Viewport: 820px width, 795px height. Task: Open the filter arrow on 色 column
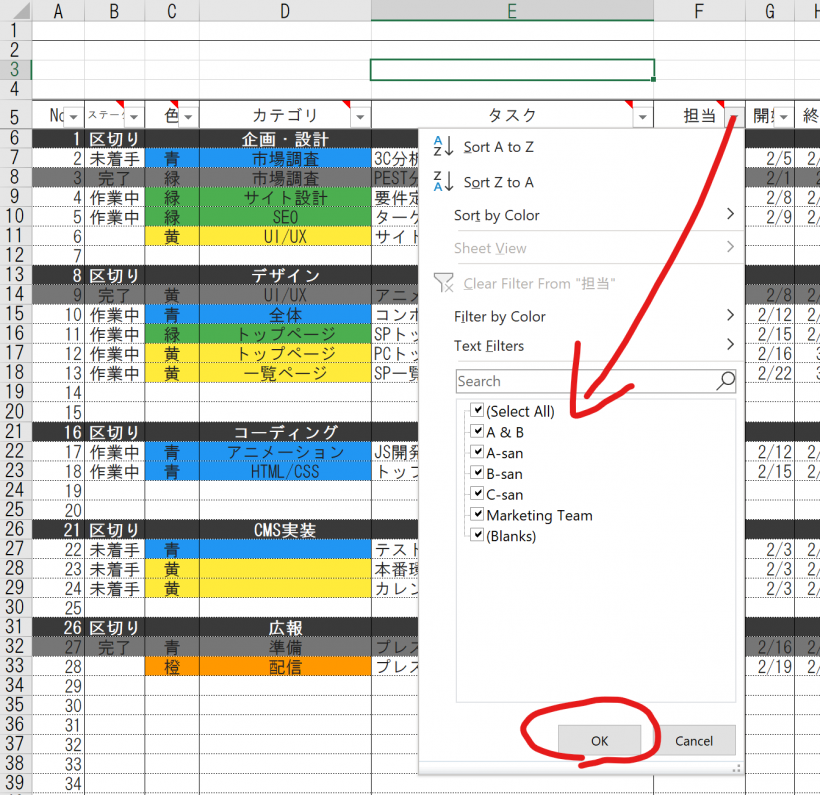coord(187,116)
